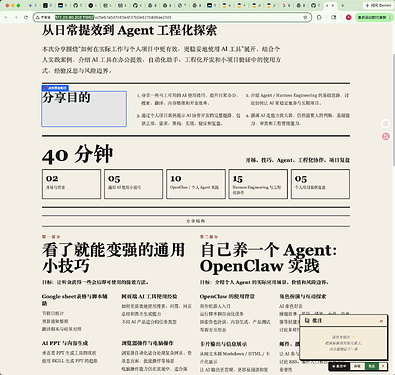Click the Gemini button in the tab strip
The image size is (395, 375).
pos(378,5)
